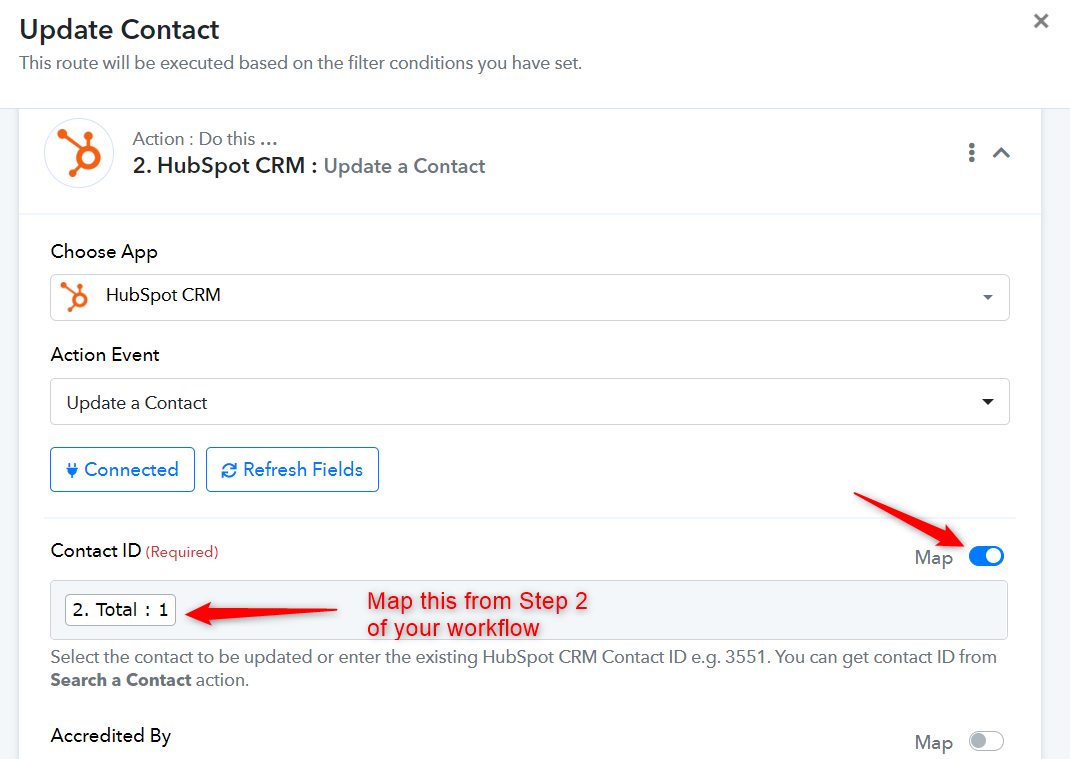Open the three-dot action options menu
This screenshot has width=1070, height=759.
point(972,152)
